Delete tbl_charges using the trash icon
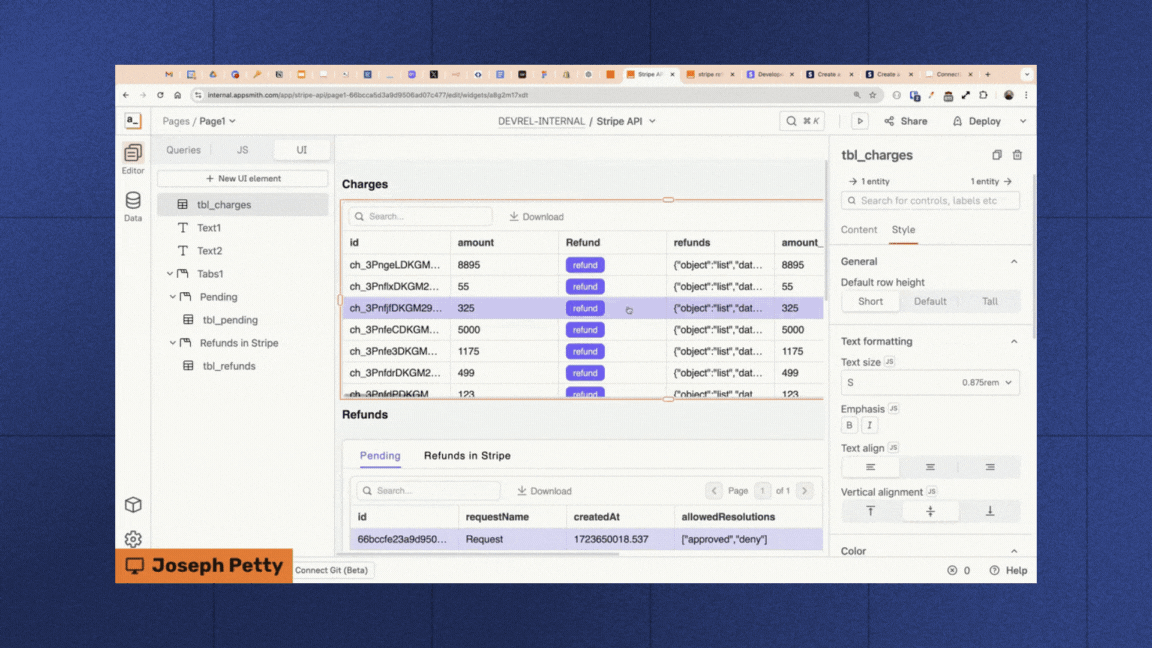This screenshot has height=648, width=1152. [x=1018, y=155]
